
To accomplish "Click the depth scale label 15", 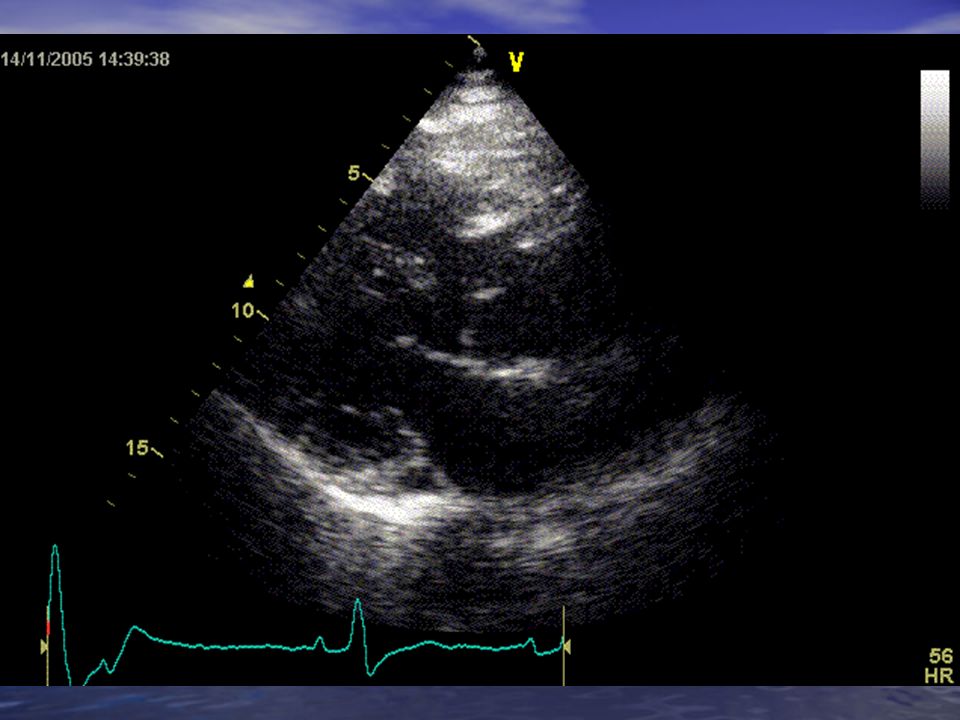I will pyautogui.click(x=137, y=448).
